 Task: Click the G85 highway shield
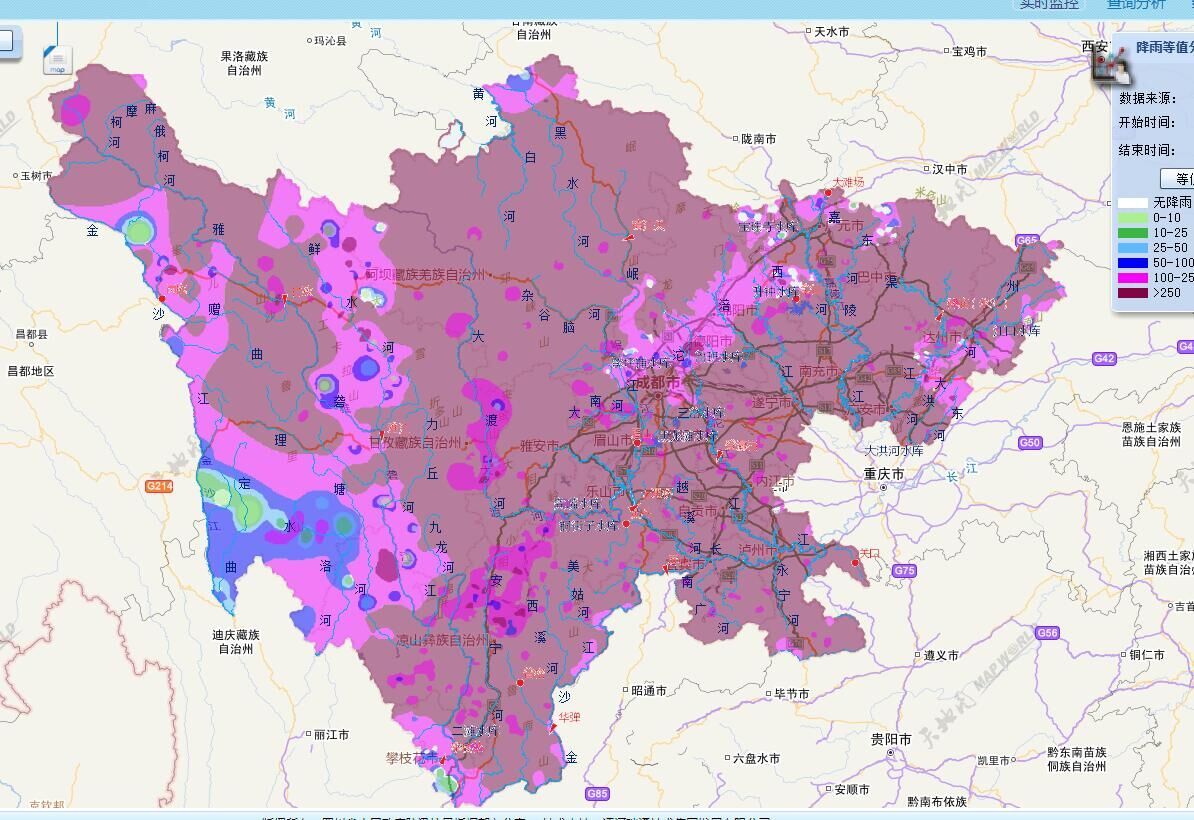[x=597, y=794]
